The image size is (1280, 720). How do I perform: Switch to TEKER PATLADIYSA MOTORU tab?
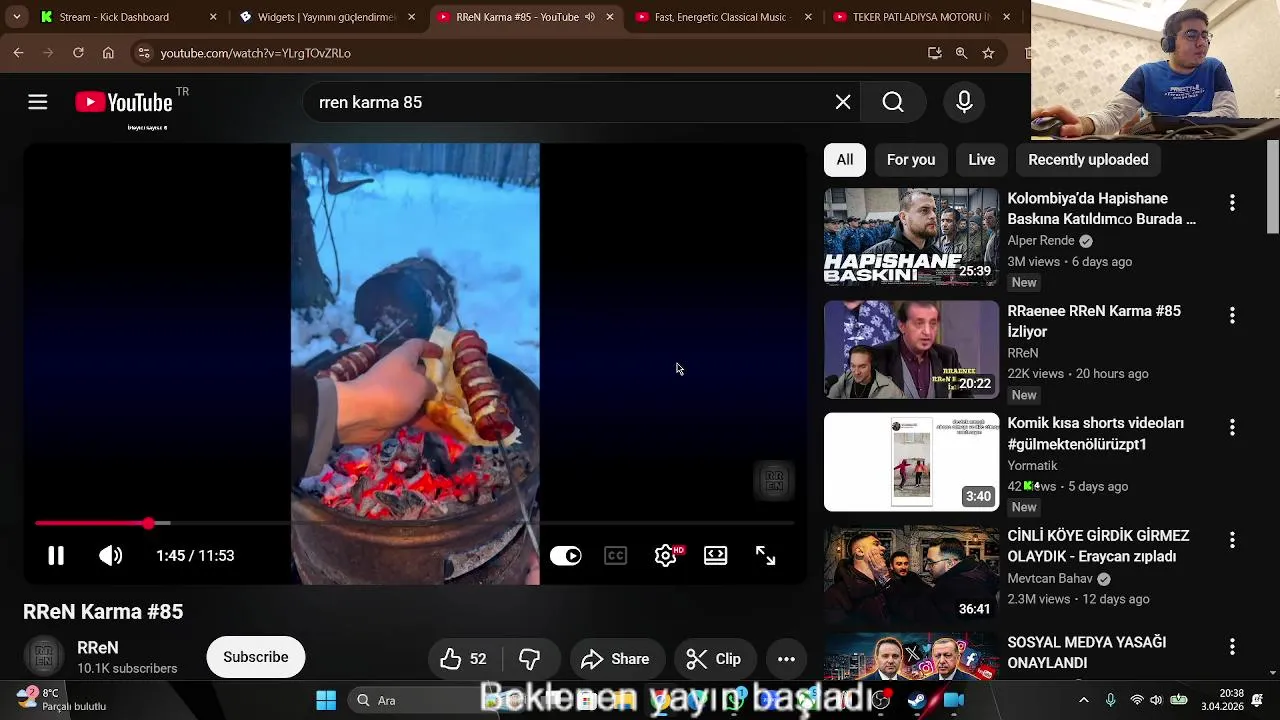(x=921, y=17)
